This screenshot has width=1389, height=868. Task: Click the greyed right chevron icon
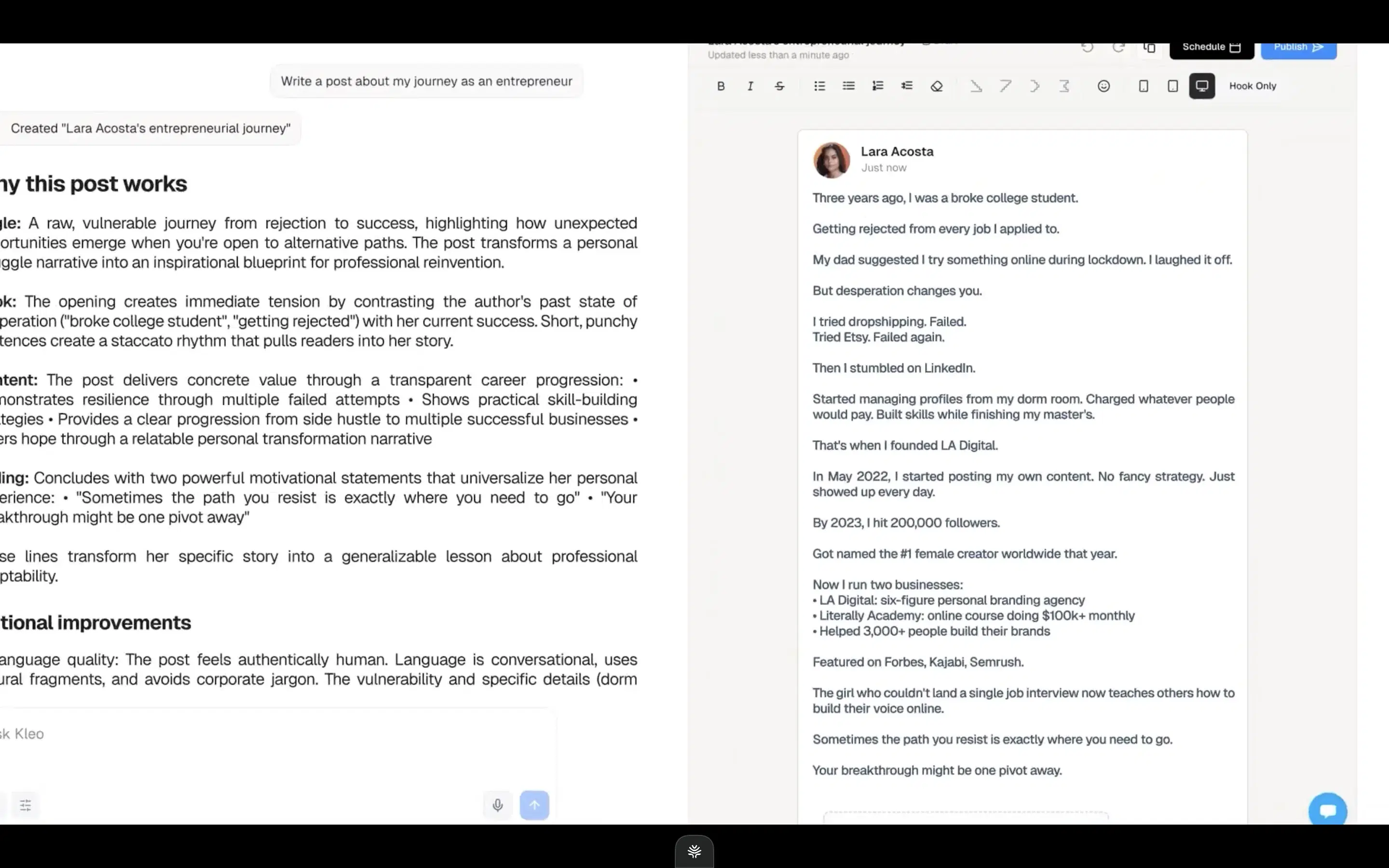coord(1035,86)
